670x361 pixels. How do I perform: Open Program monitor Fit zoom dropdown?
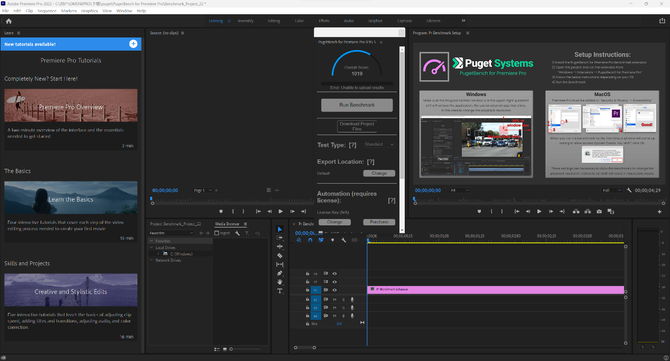[x=459, y=190]
